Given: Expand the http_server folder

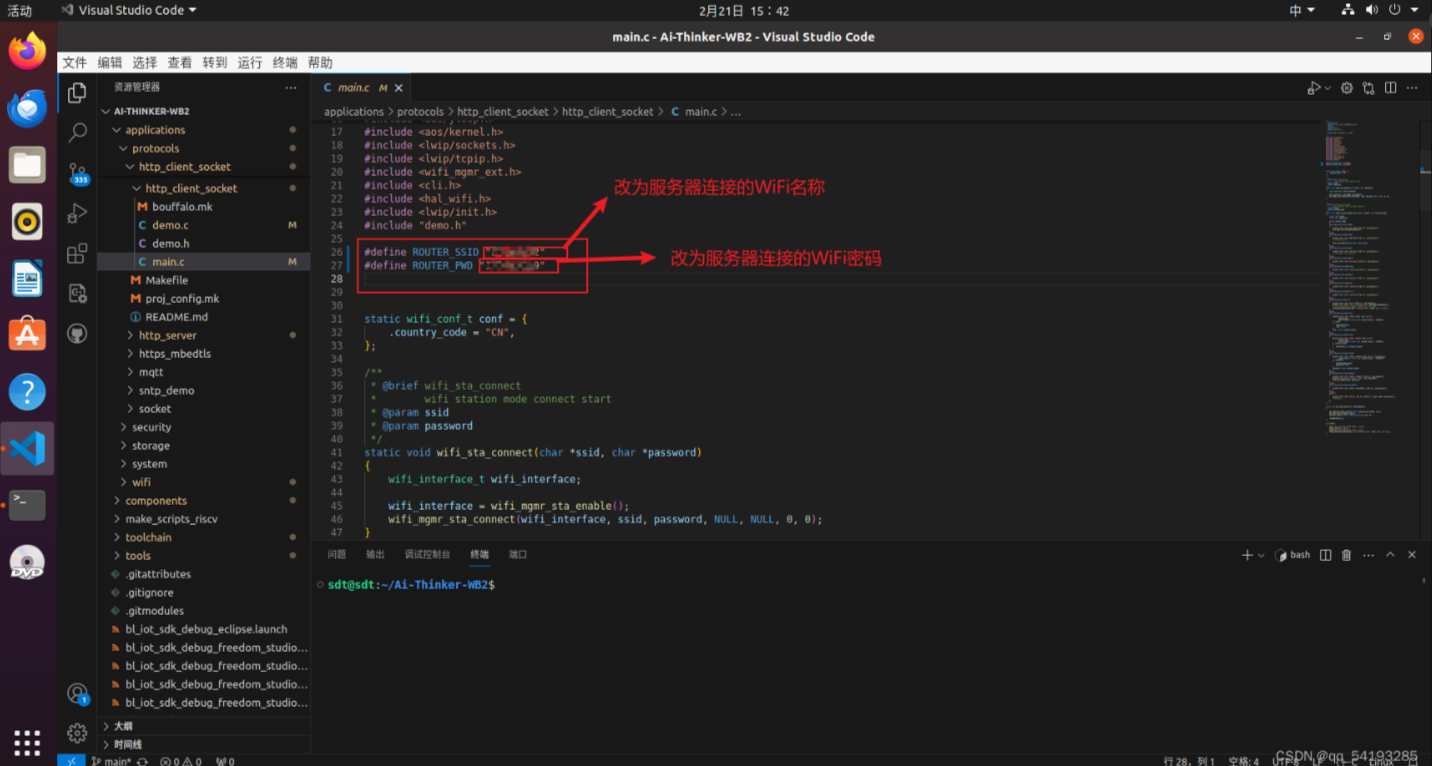Looking at the screenshot, I should point(203,335).
